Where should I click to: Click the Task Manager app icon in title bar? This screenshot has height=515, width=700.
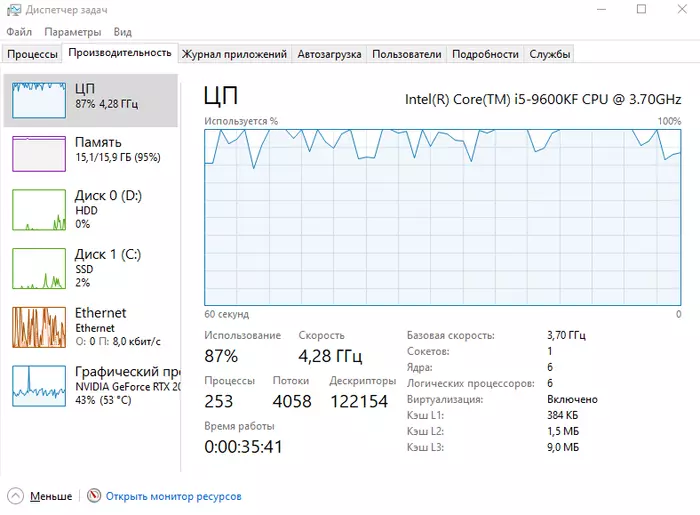(13, 10)
